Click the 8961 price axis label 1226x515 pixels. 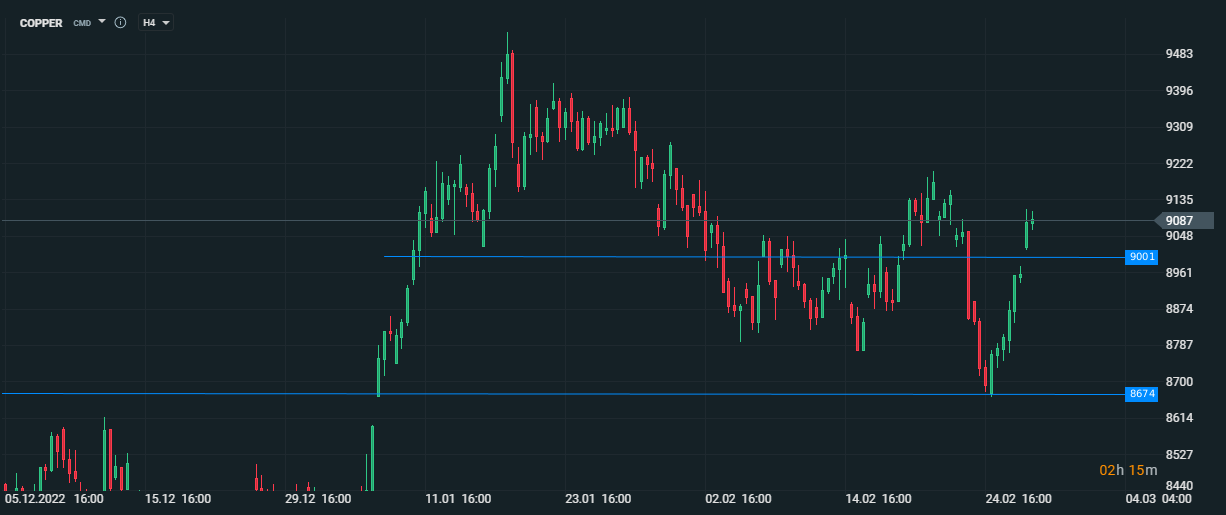(x=1179, y=272)
